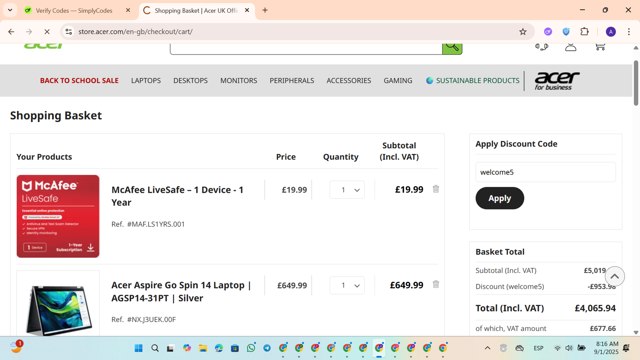
Task: Open the Accessories menu
Action: (x=349, y=80)
